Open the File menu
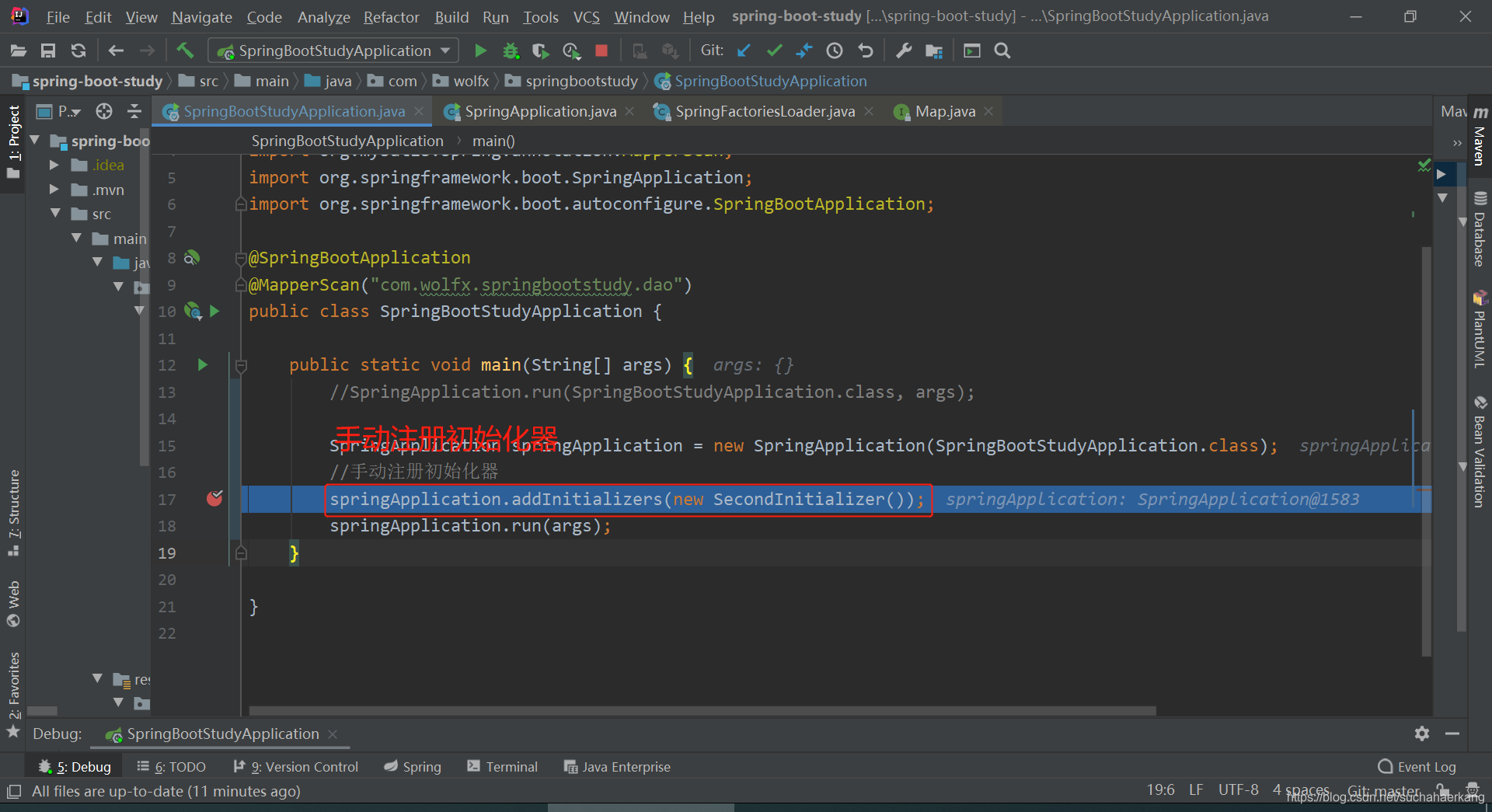 click(x=58, y=16)
